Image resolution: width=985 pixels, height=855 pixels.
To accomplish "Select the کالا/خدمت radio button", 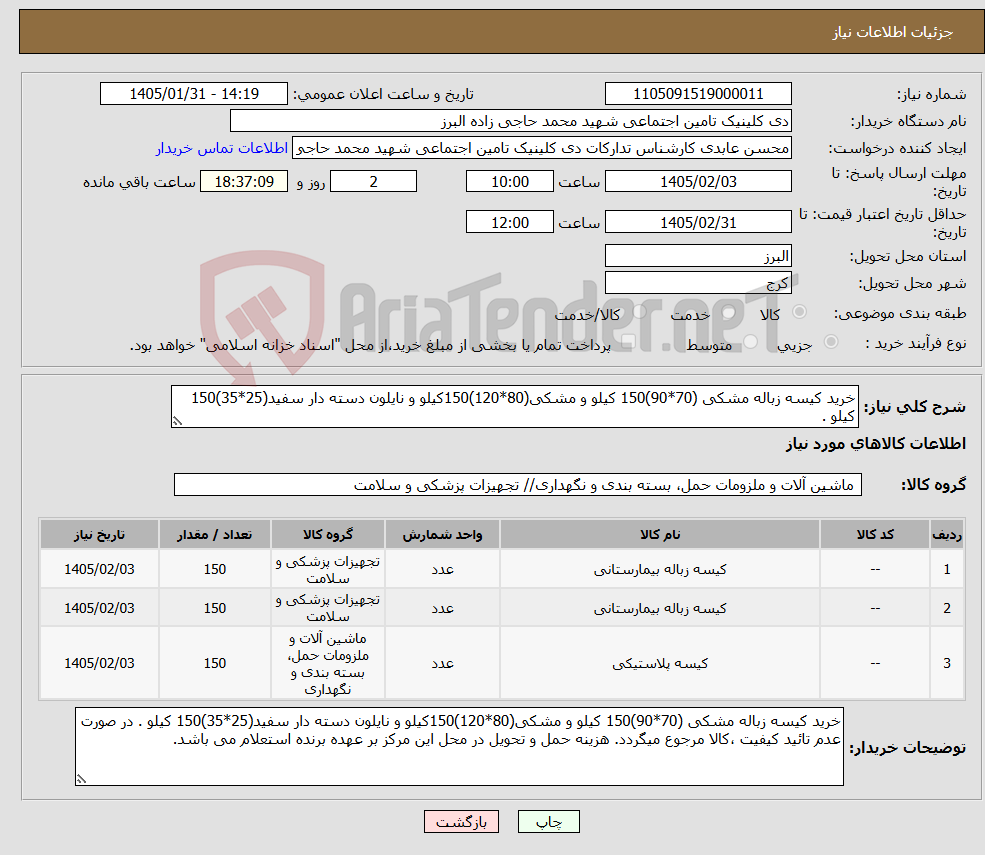I will (639, 312).
